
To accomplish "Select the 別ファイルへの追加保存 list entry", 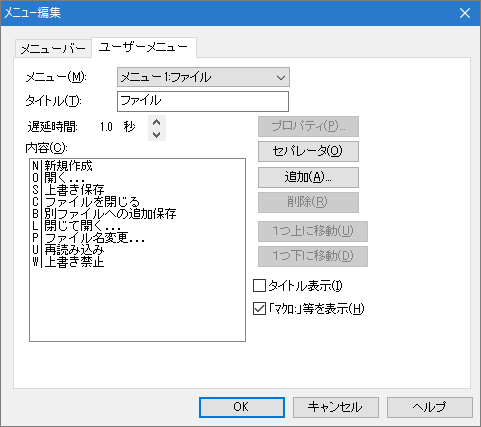I will point(137,214).
